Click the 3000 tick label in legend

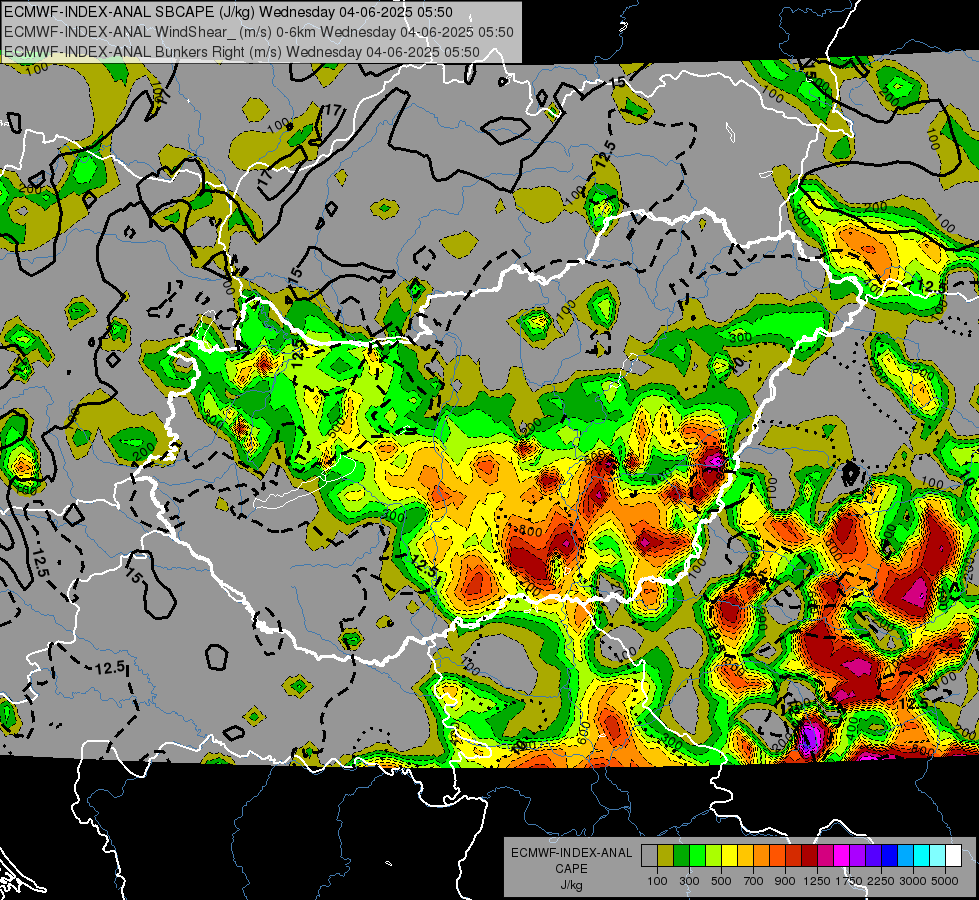tap(913, 881)
